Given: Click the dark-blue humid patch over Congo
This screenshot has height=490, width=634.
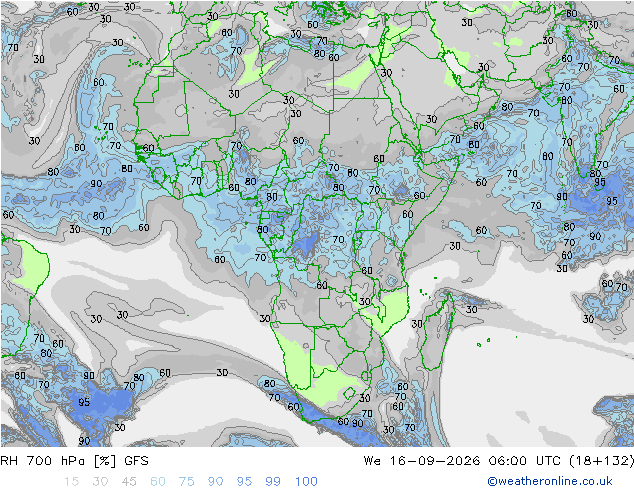Looking at the screenshot, I should (x=307, y=244).
